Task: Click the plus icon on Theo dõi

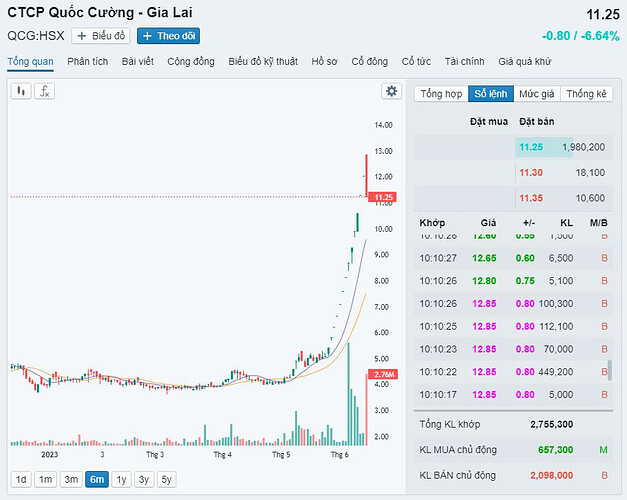Action: (147, 36)
